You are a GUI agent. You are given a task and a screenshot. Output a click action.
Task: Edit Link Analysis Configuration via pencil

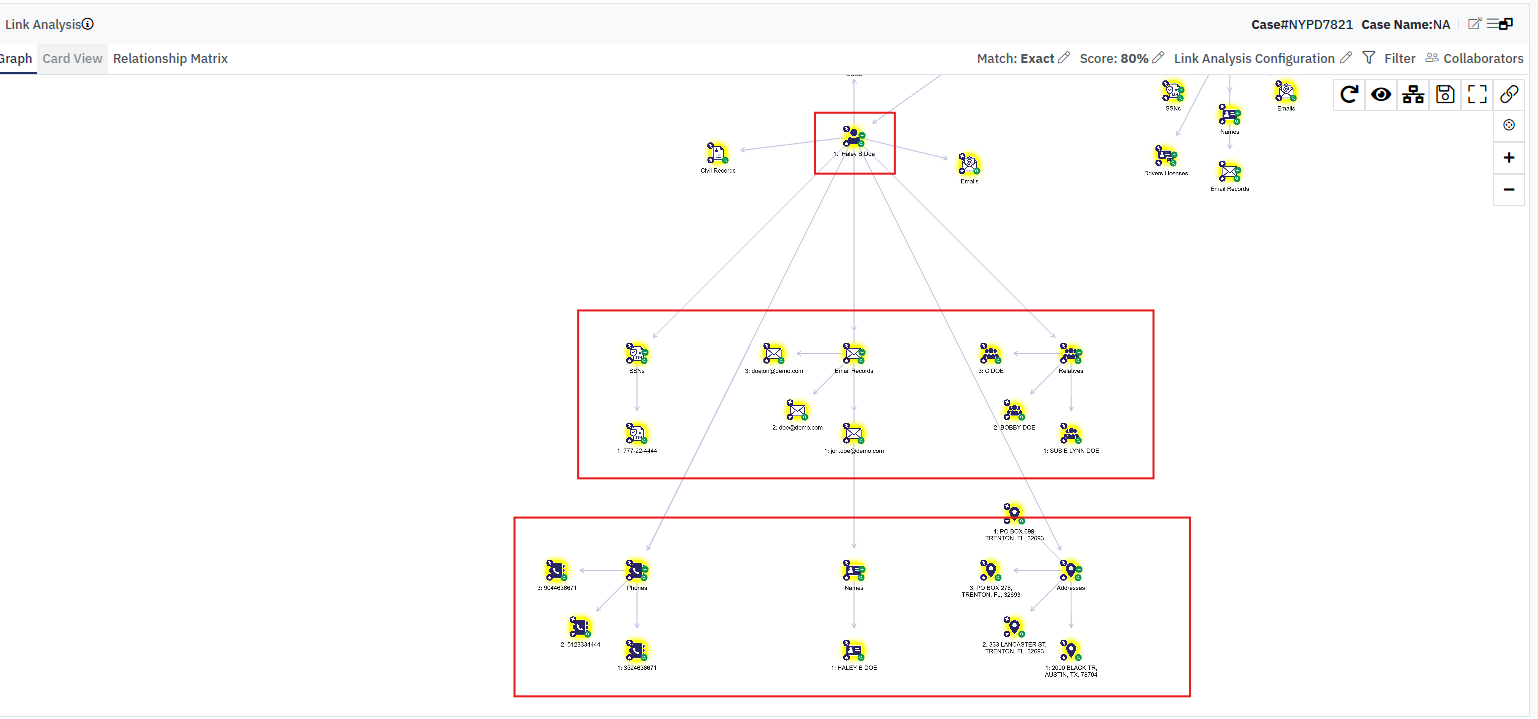click(1346, 58)
